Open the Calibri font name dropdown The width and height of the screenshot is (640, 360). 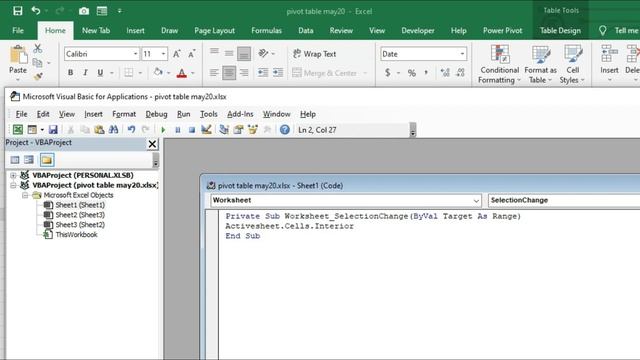[135, 54]
